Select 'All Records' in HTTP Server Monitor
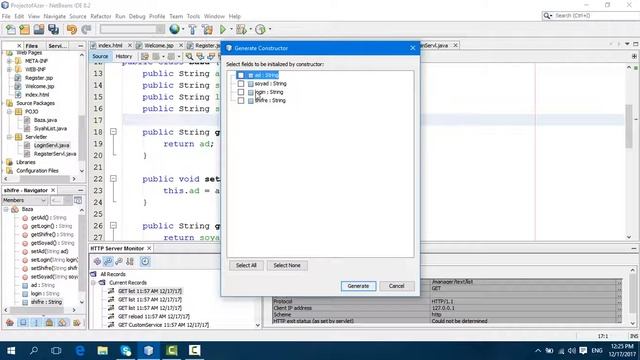 pyautogui.click(x=113, y=274)
